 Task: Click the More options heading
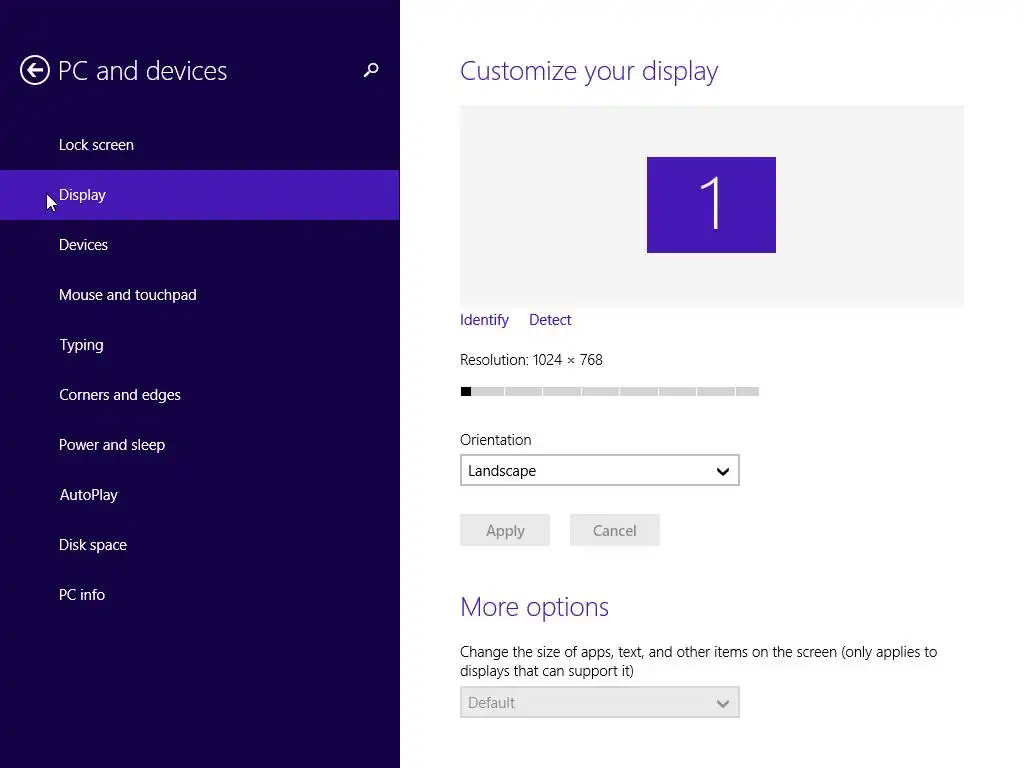click(534, 607)
